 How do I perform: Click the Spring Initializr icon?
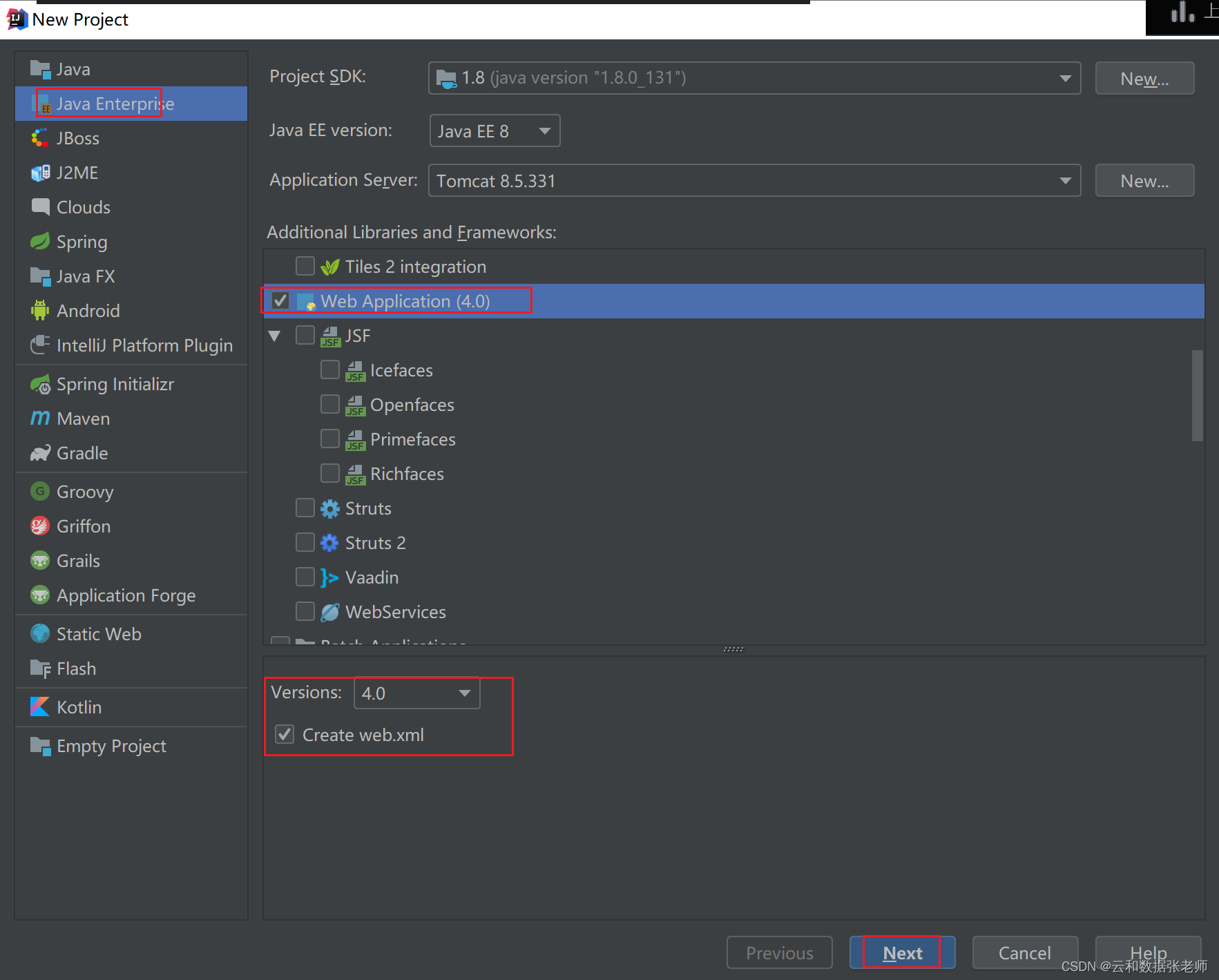tap(40, 384)
